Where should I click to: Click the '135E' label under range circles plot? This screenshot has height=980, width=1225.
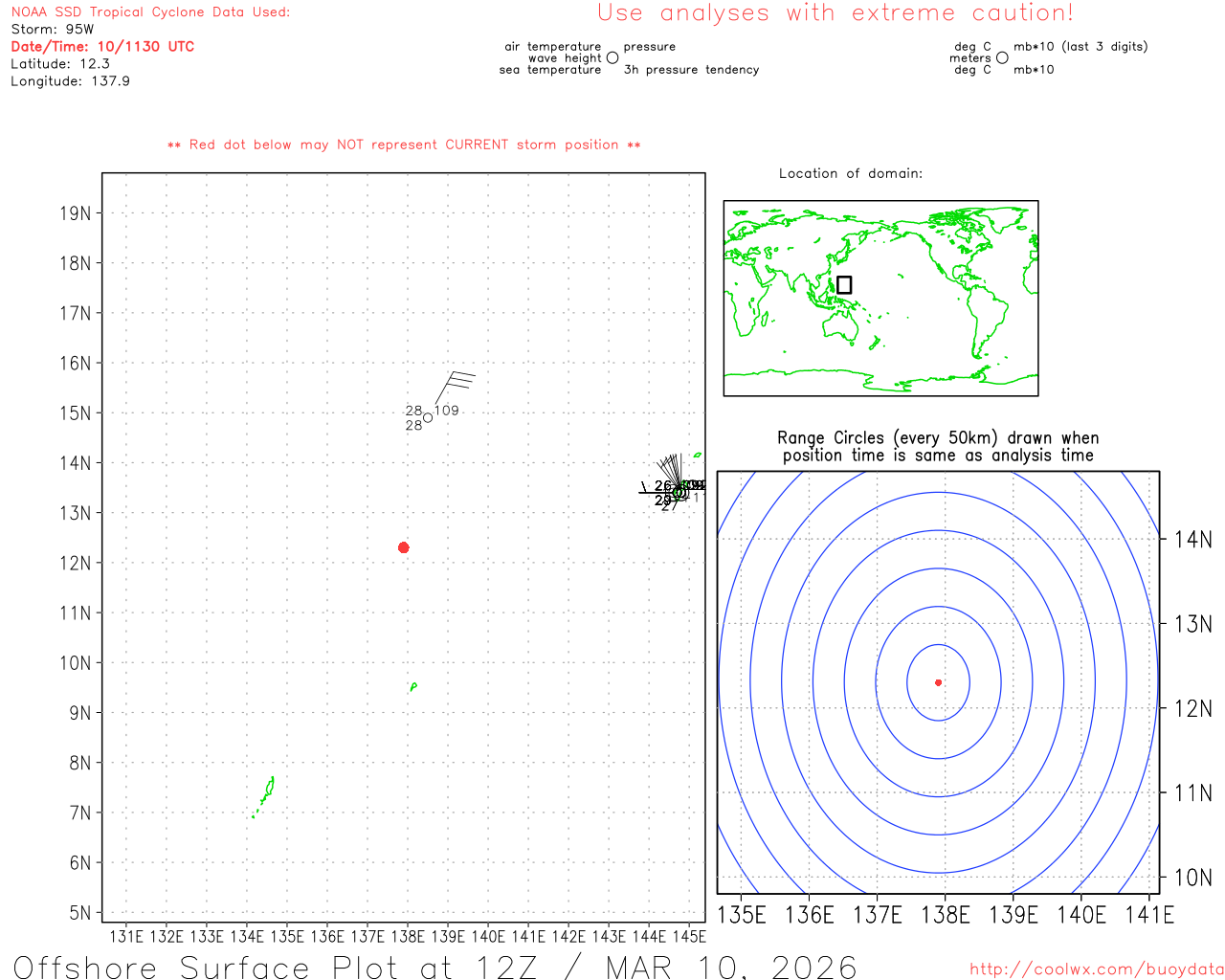pyautogui.click(x=742, y=915)
